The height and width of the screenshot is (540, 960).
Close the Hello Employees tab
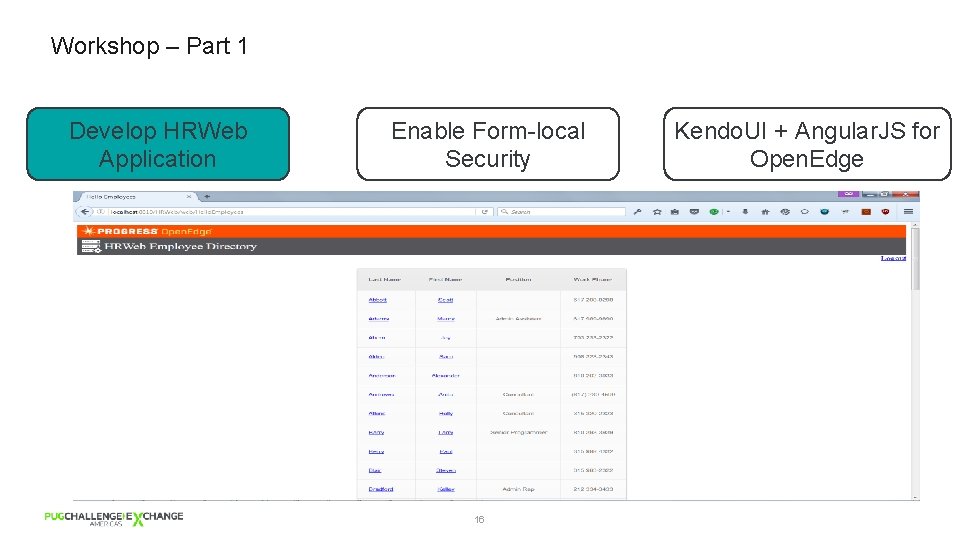pos(189,197)
